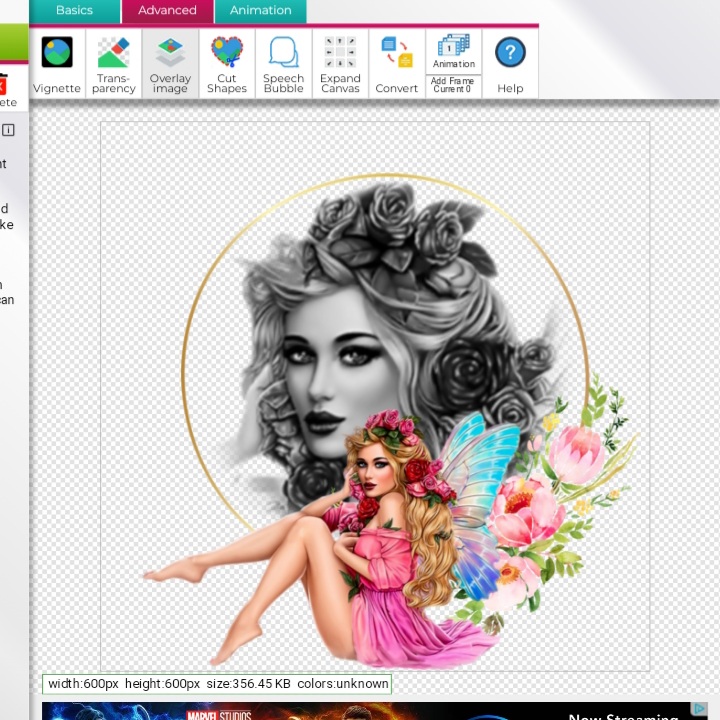
Task: Click the image dimensions info box
Action: click(217, 684)
